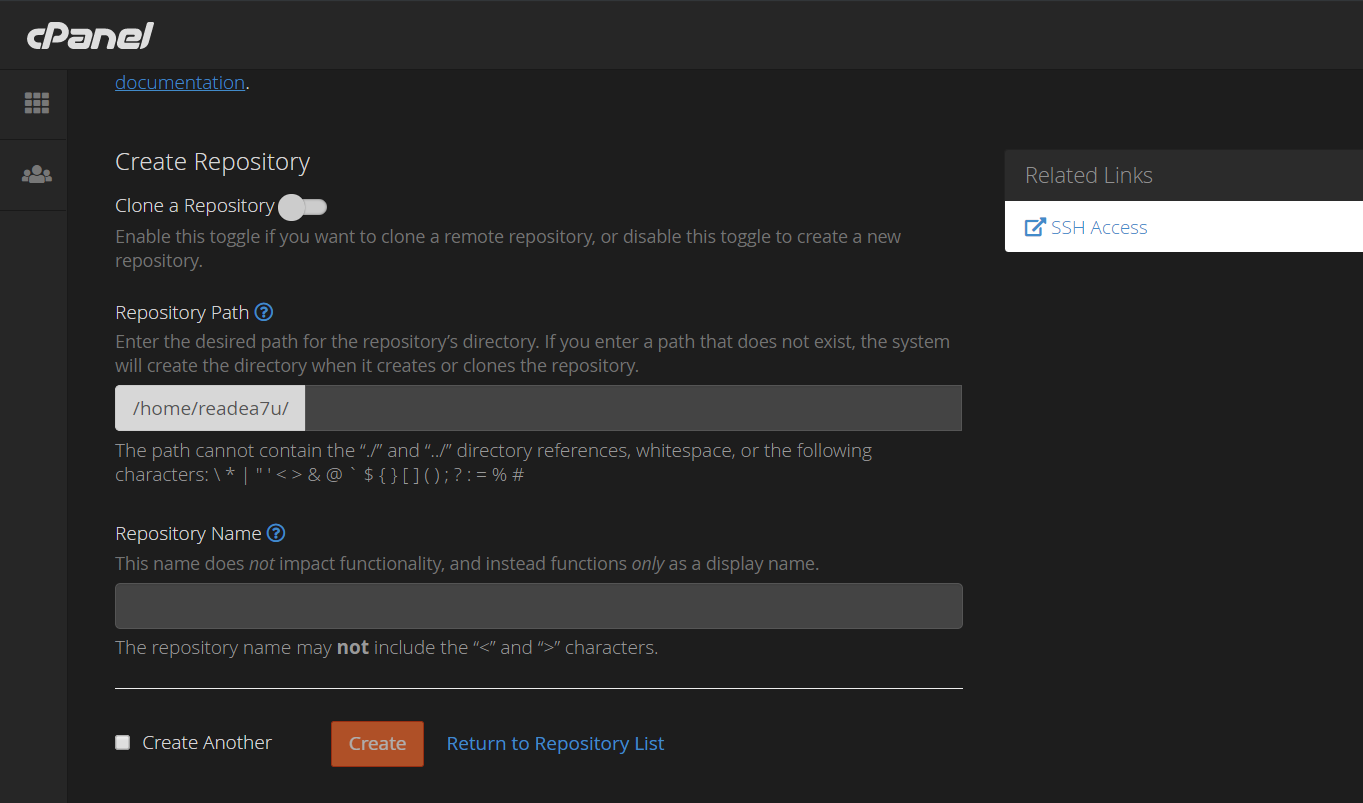This screenshot has width=1363, height=803.
Task: Focus the Repository Path input field
Action: click(633, 408)
